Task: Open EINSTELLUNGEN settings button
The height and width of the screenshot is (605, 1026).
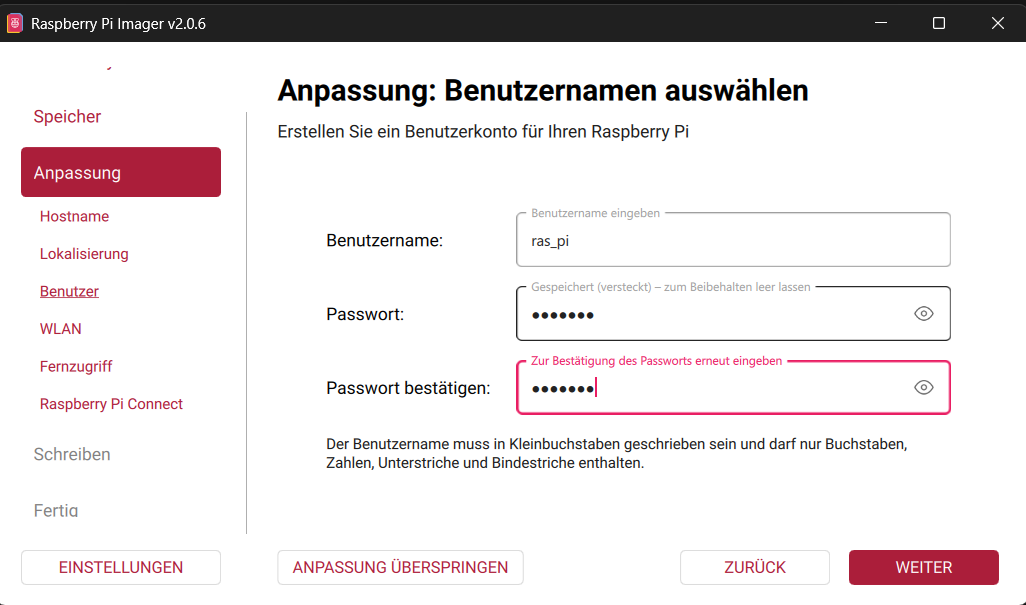Action: (121, 567)
